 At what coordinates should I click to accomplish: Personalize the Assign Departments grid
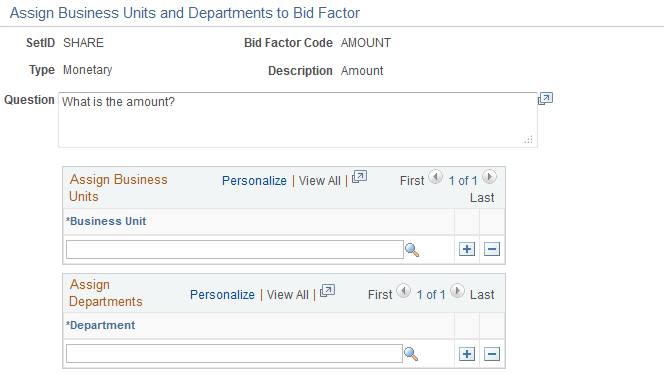click(222, 295)
